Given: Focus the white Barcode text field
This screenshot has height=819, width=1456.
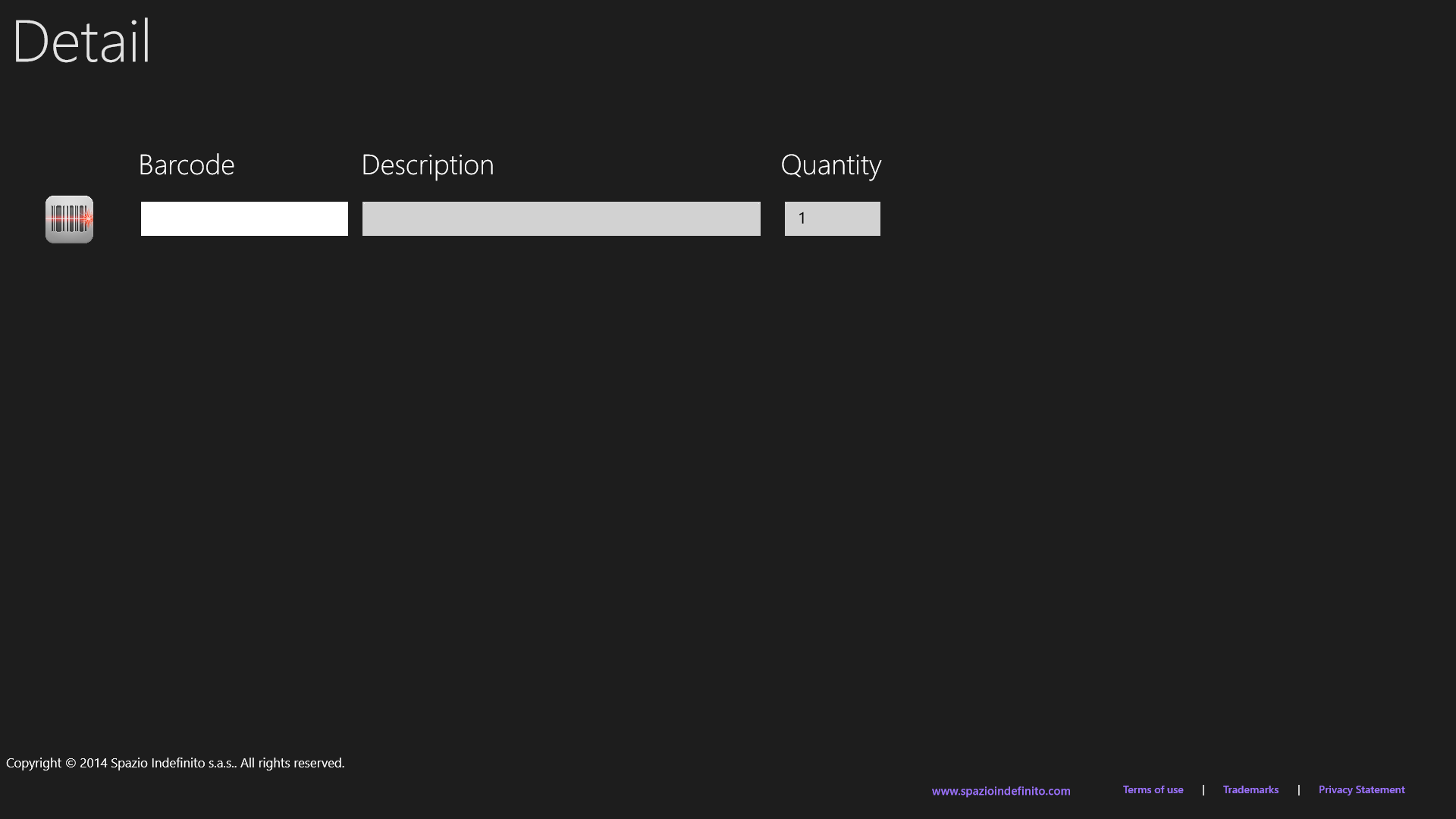Looking at the screenshot, I should [x=244, y=218].
